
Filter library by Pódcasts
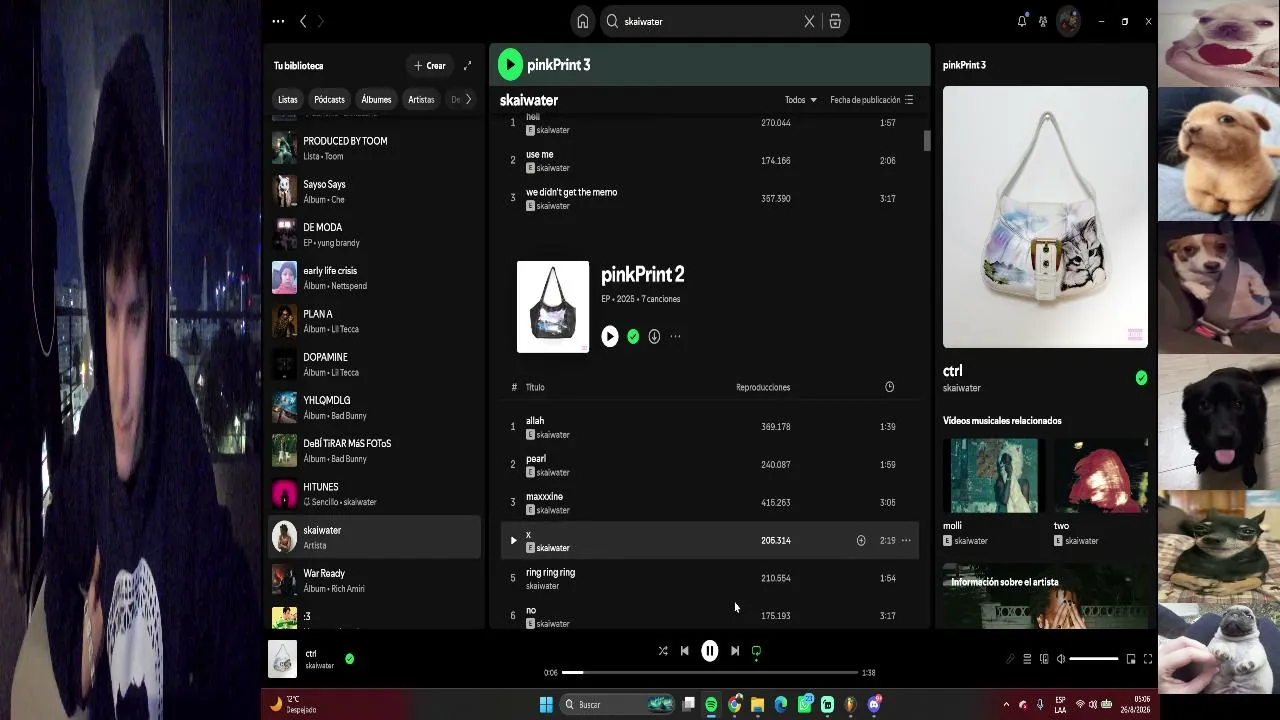329,100
